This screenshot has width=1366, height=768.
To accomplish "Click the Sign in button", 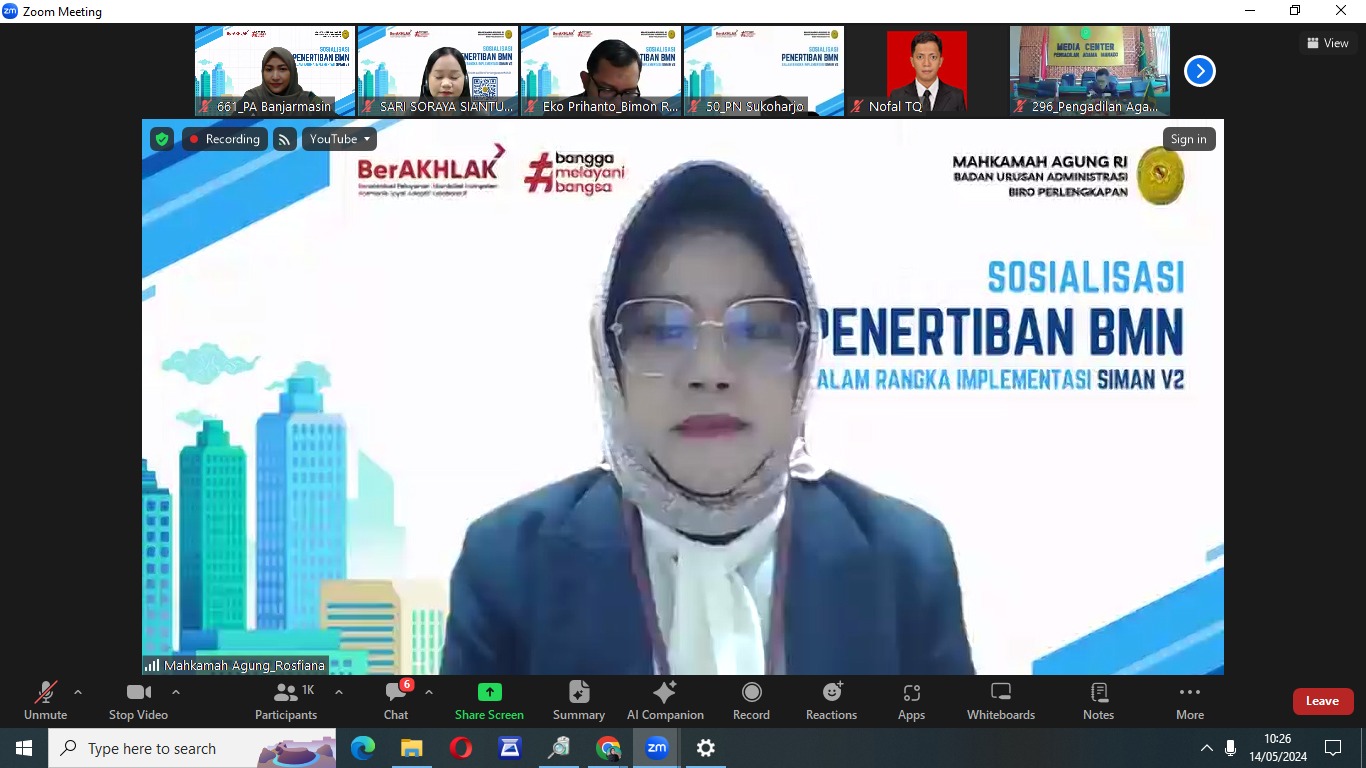I will point(1189,139).
